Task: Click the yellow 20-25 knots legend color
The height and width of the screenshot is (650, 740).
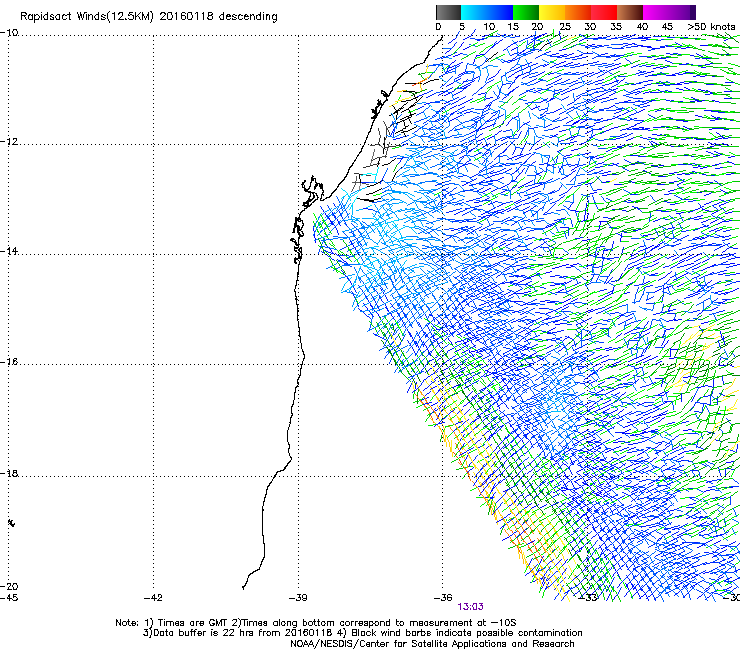Action: coord(552,12)
